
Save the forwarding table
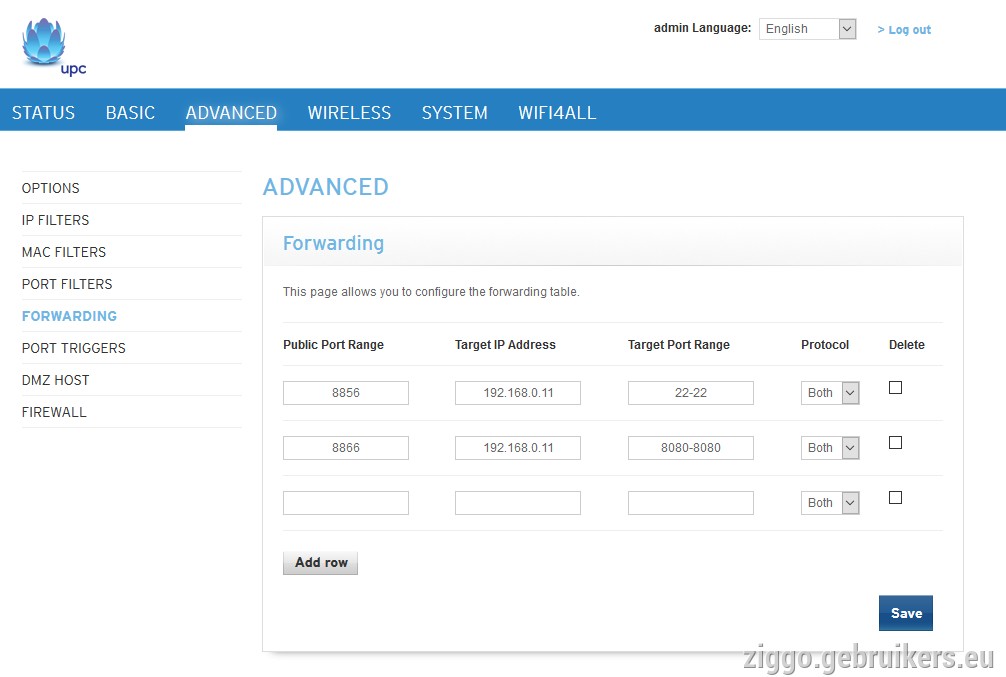(x=905, y=613)
